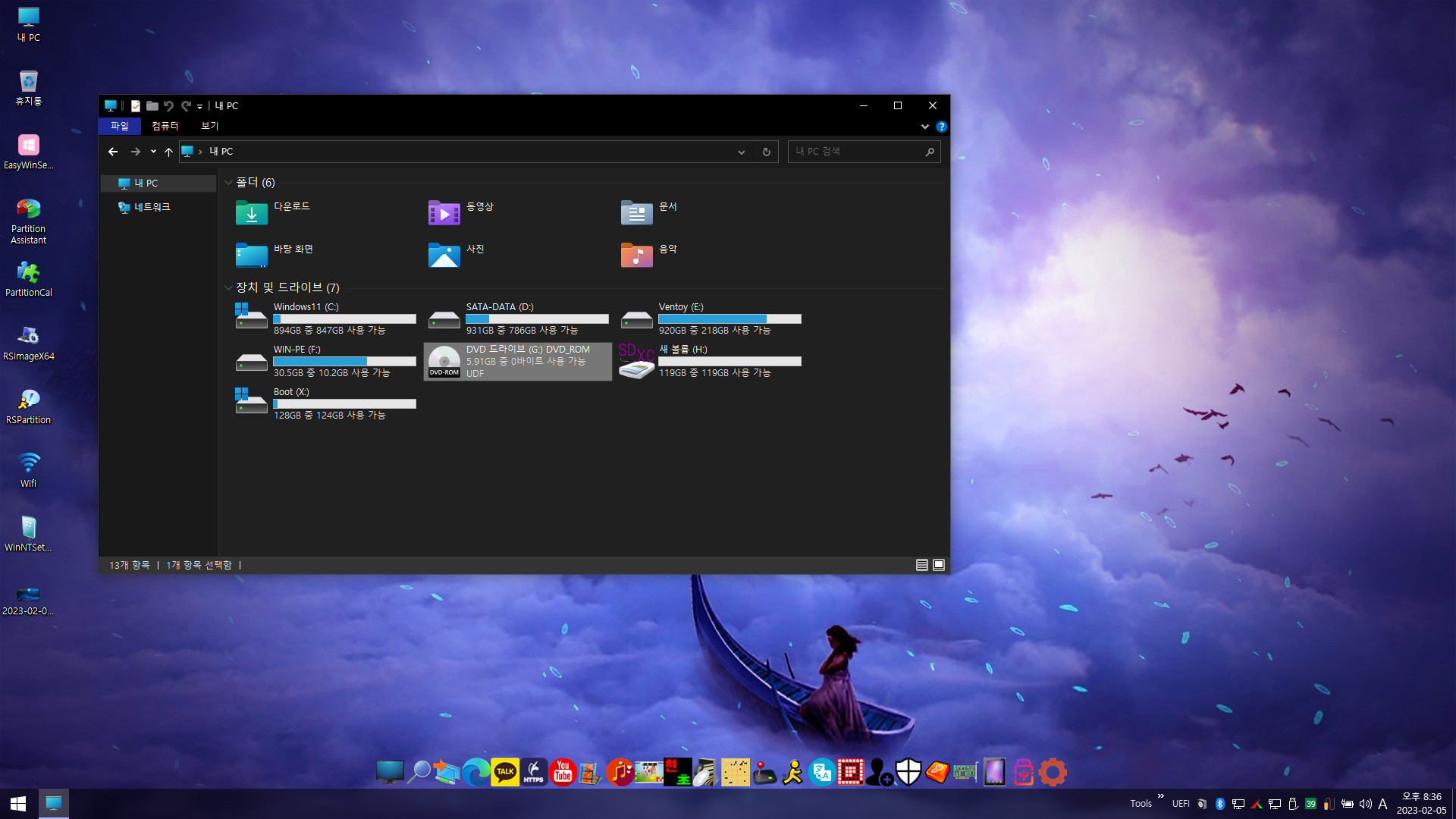Click the New folder icon in title bar
The width and height of the screenshot is (1456, 819).
click(152, 106)
